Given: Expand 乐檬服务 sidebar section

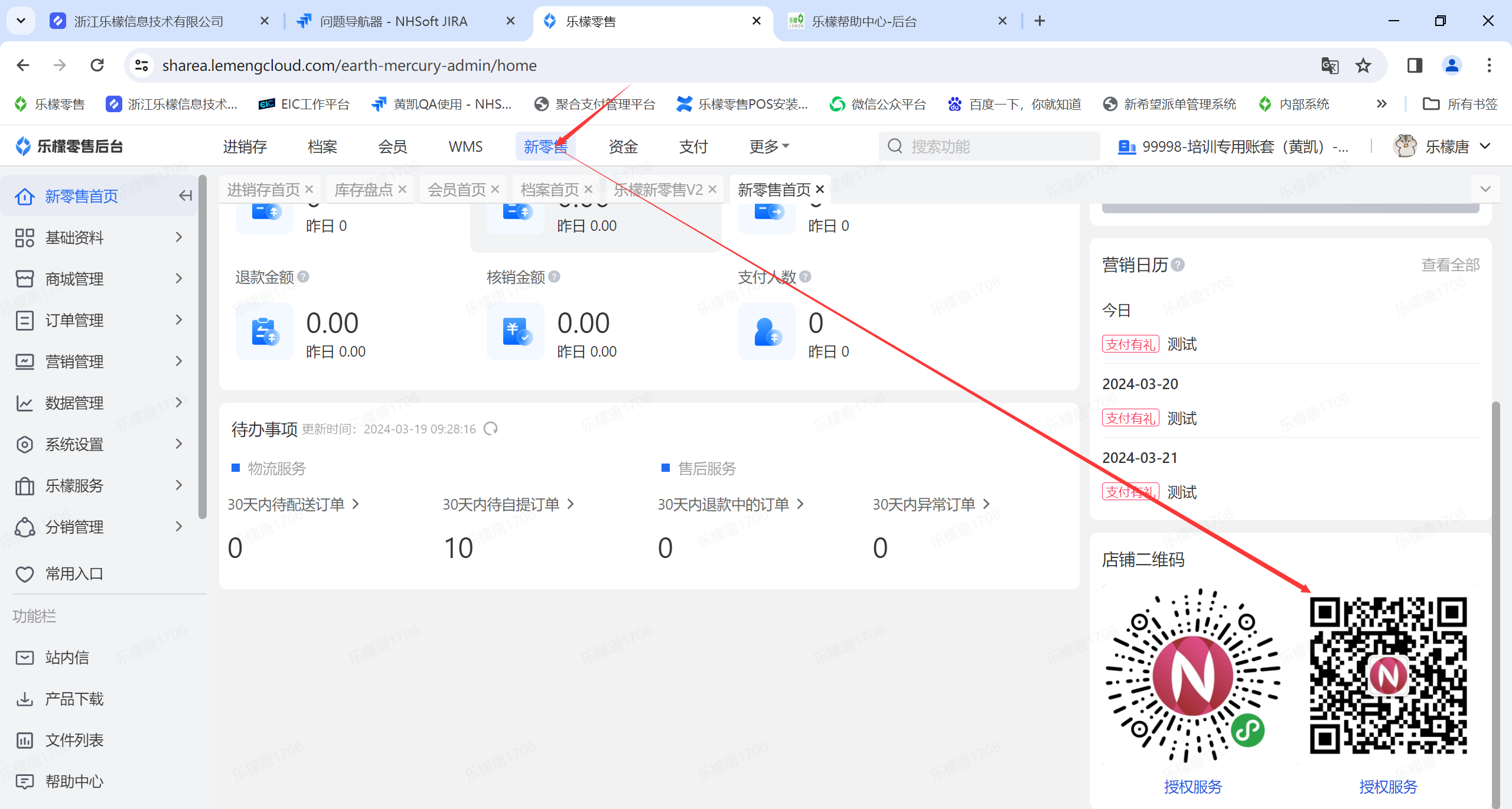Looking at the screenshot, I should (x=99, y=485).
